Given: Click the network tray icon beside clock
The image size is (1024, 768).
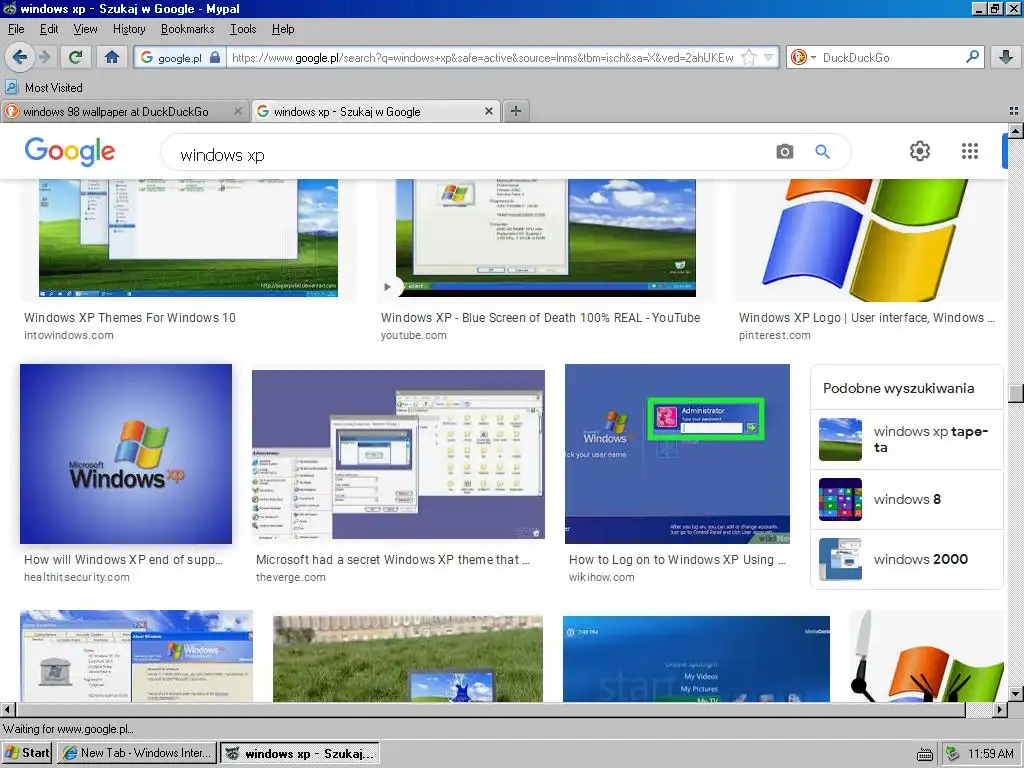Looking at the screenshot, I should tap(953, 754).
